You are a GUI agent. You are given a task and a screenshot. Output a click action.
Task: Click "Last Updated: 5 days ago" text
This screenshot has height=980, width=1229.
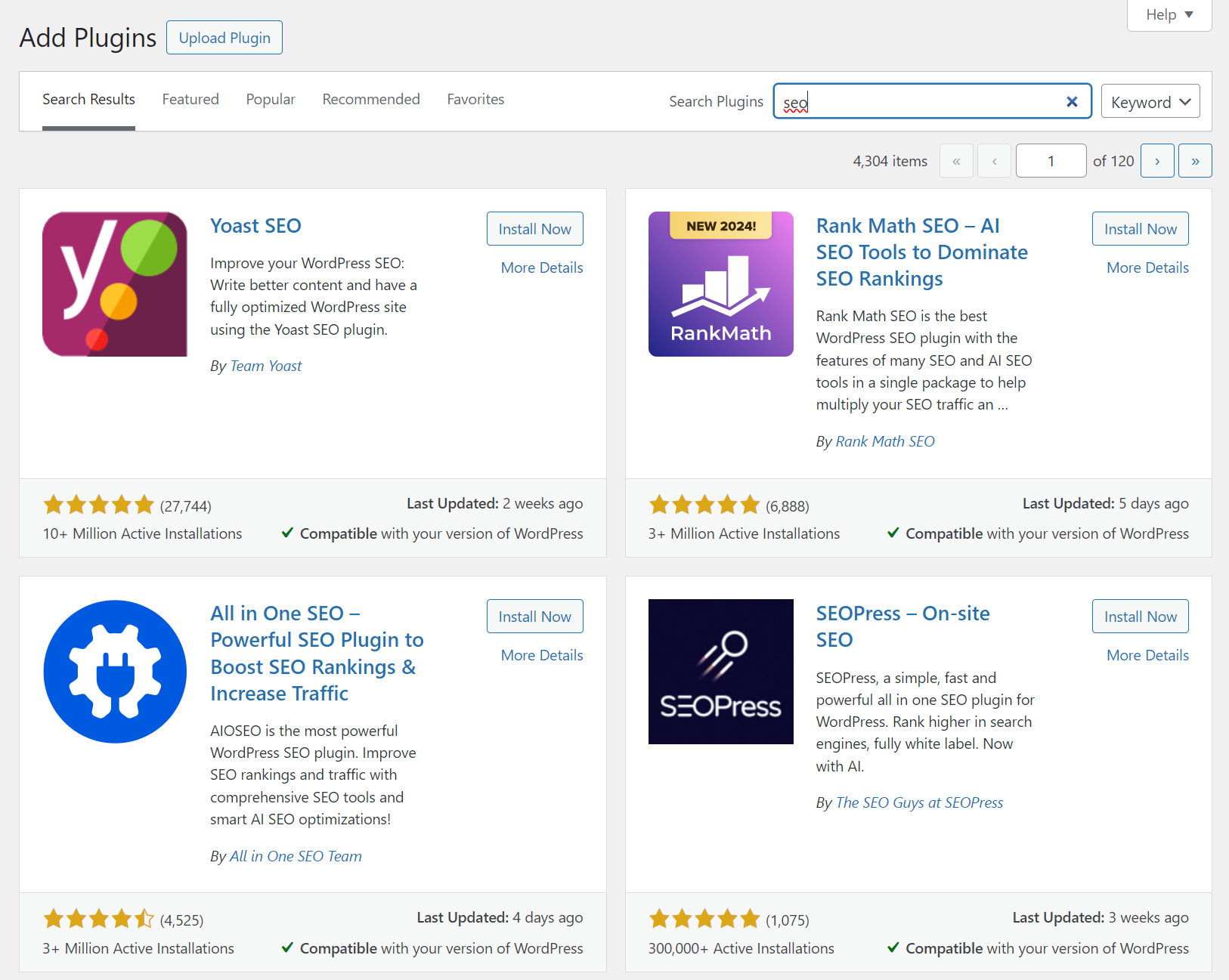click(x=1105, y=503)
